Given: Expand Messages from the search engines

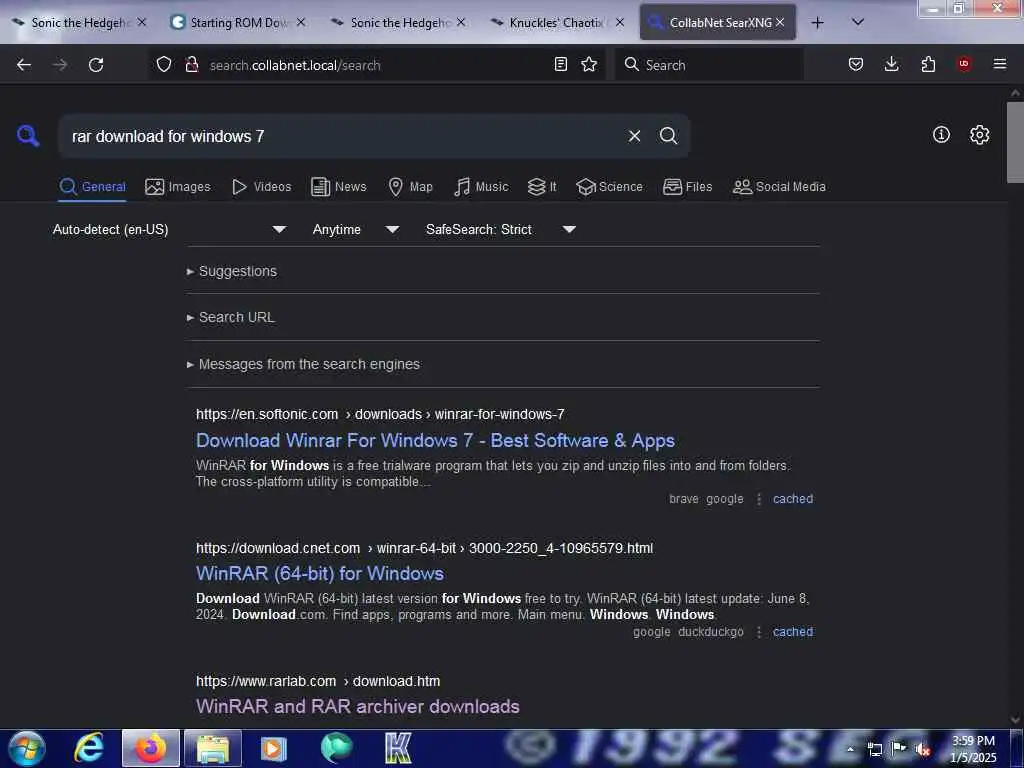Looking at the screenshot, I should 303,364.
